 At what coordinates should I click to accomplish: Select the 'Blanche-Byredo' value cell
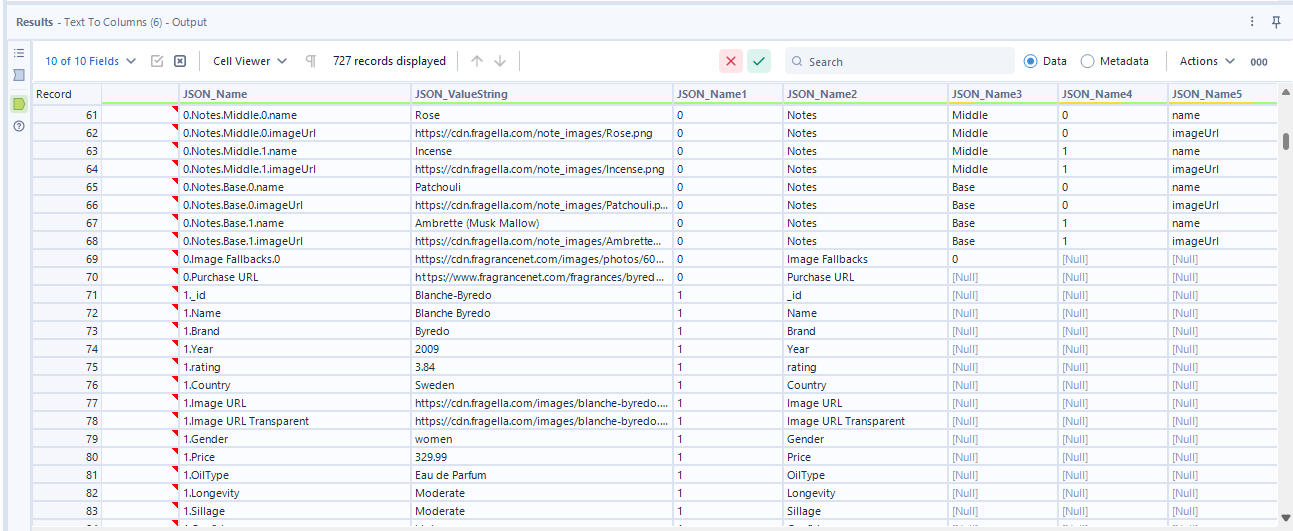542,295
